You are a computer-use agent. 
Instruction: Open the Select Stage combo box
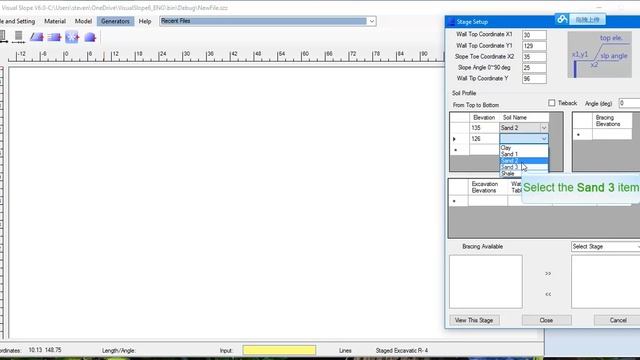(605, 247)
